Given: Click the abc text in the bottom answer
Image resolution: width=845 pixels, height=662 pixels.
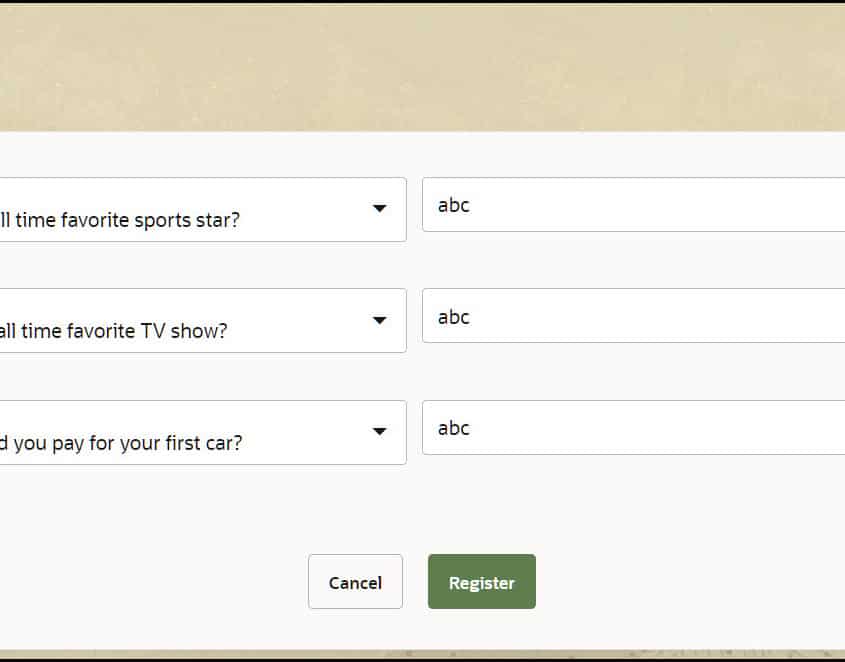Looking at the screenshot, I should pyautogui.click(x=452, y=428).
